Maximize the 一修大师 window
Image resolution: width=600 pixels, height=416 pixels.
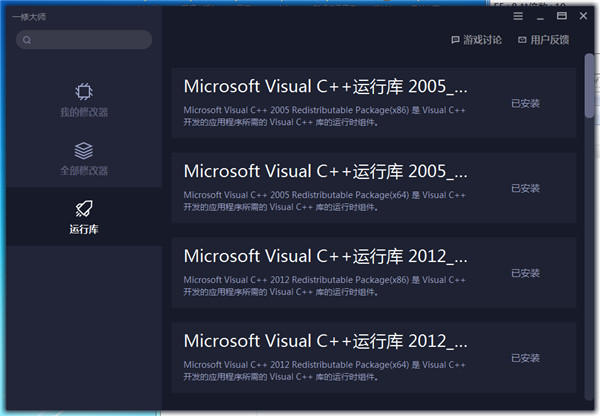[562, 16]
